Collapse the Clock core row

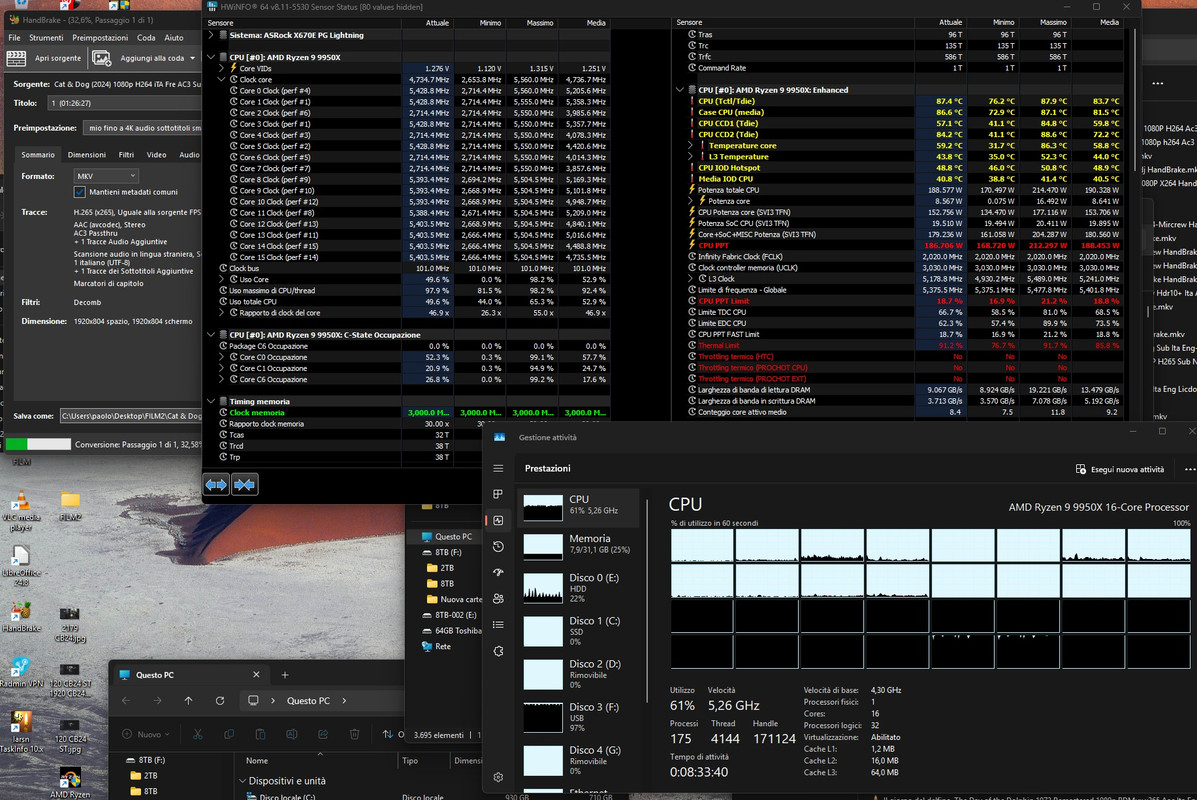(x=222, y=79)
